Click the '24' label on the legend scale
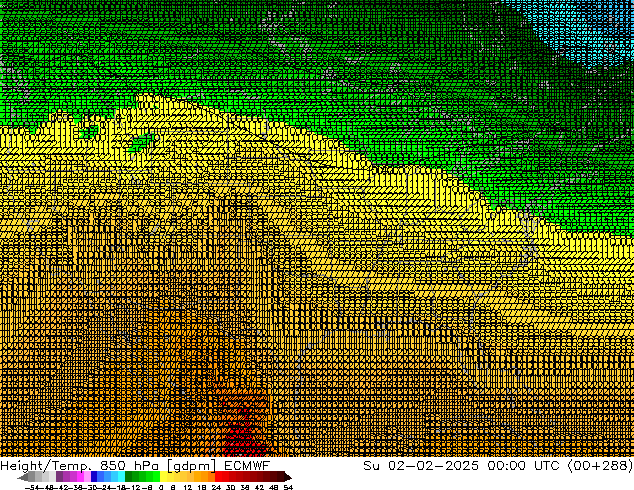The width and height of the screenshot is (634, 490). [216, 487]
